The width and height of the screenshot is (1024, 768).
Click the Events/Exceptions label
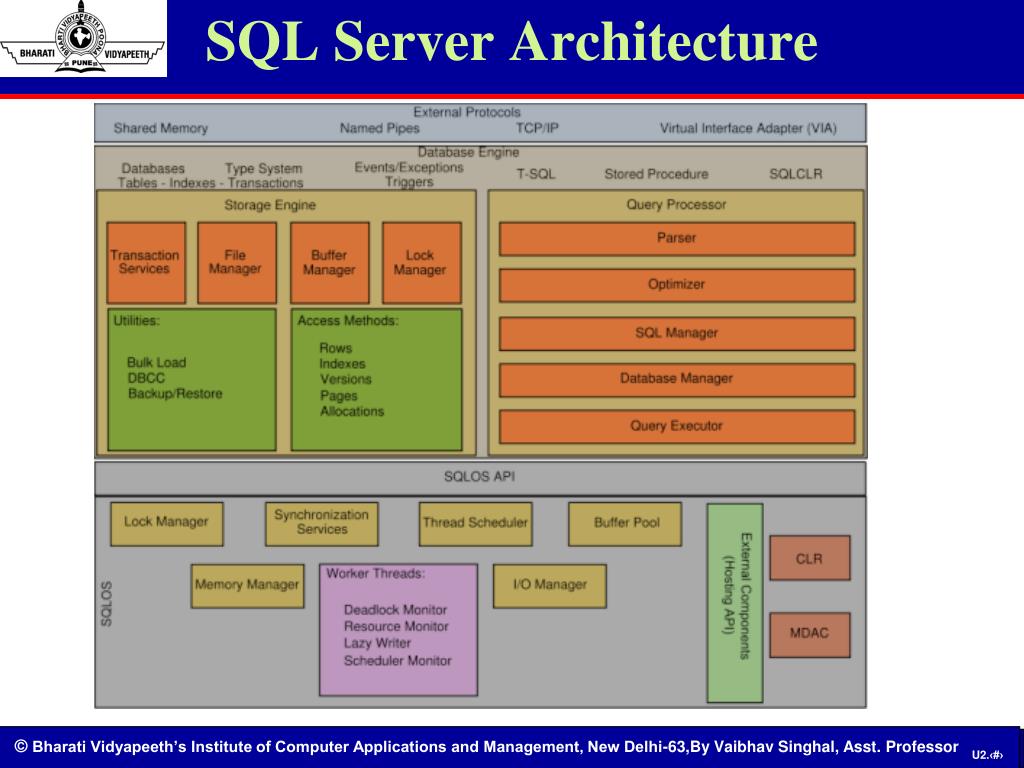(x=409, y=167)
